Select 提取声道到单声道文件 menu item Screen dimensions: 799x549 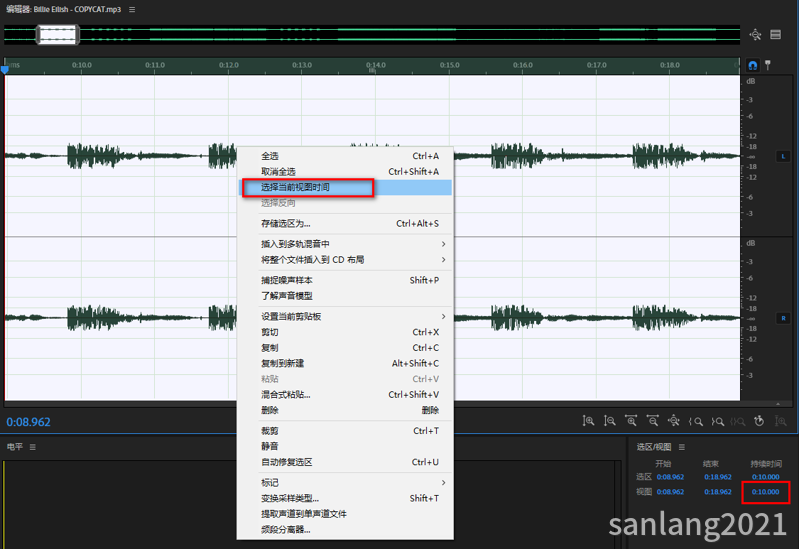point(345,514)
